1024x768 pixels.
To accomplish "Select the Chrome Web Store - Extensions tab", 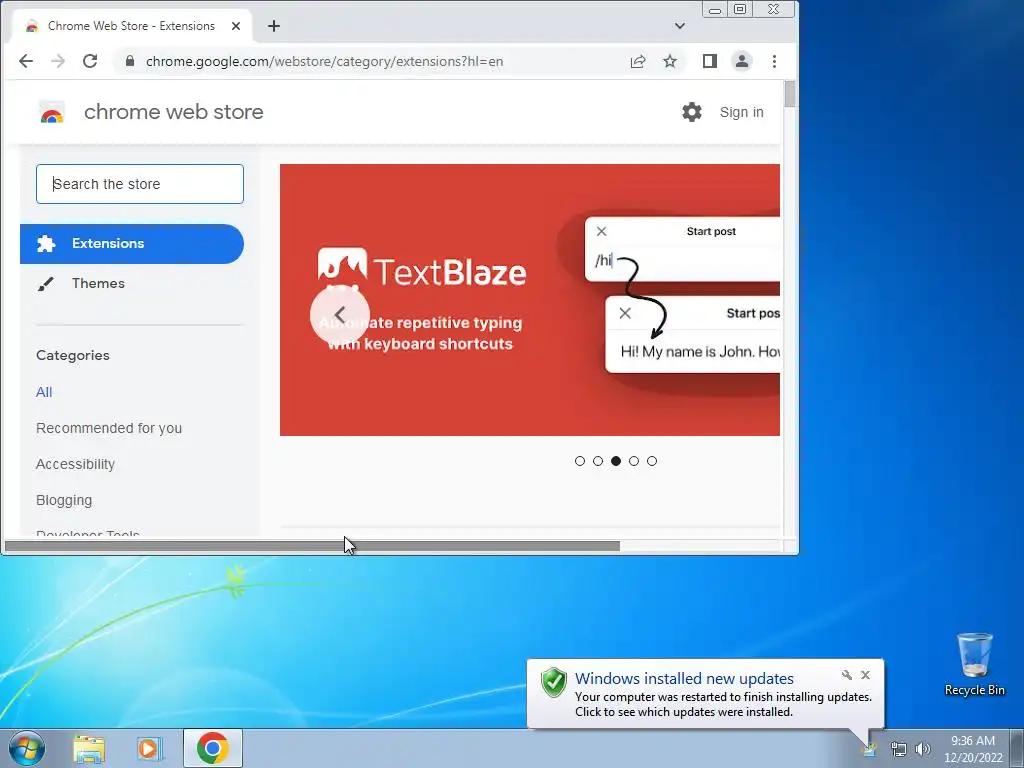I will coord(131,26).
